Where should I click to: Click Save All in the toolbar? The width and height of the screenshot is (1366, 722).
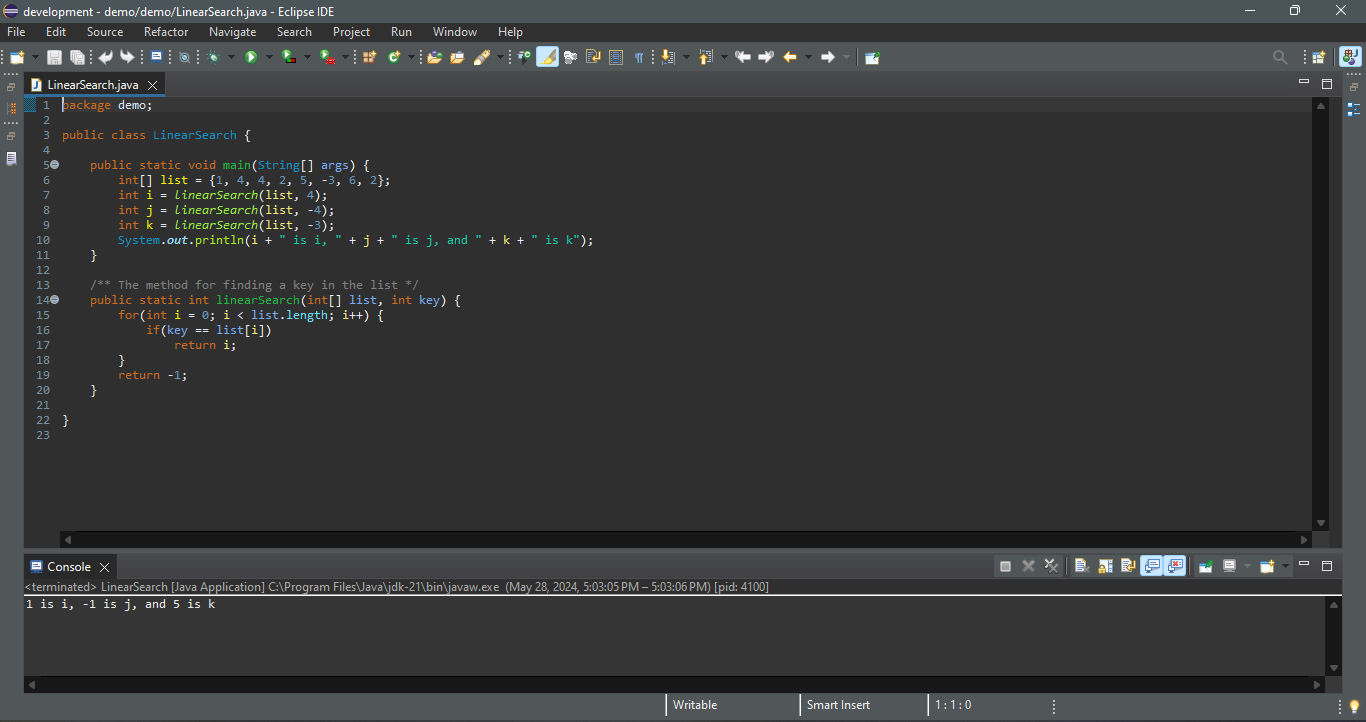point(77,57)
